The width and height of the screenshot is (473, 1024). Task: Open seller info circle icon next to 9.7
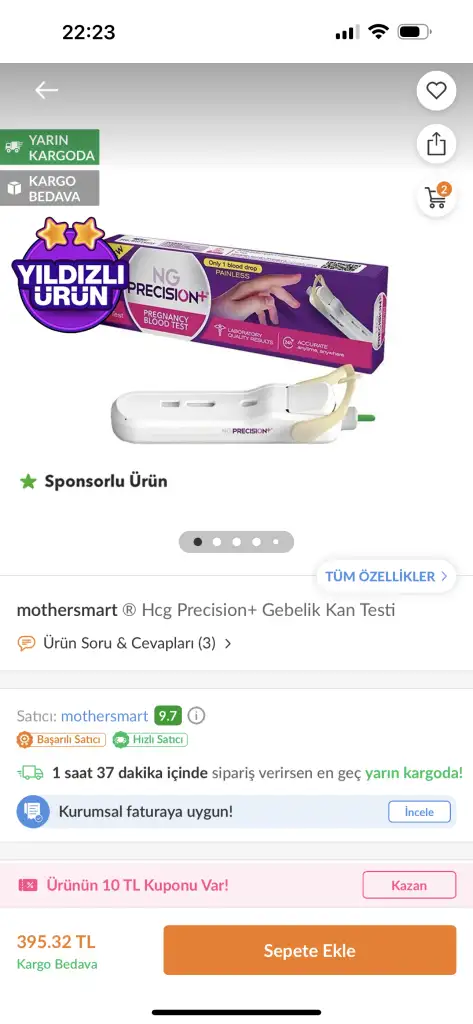point(196,716)
